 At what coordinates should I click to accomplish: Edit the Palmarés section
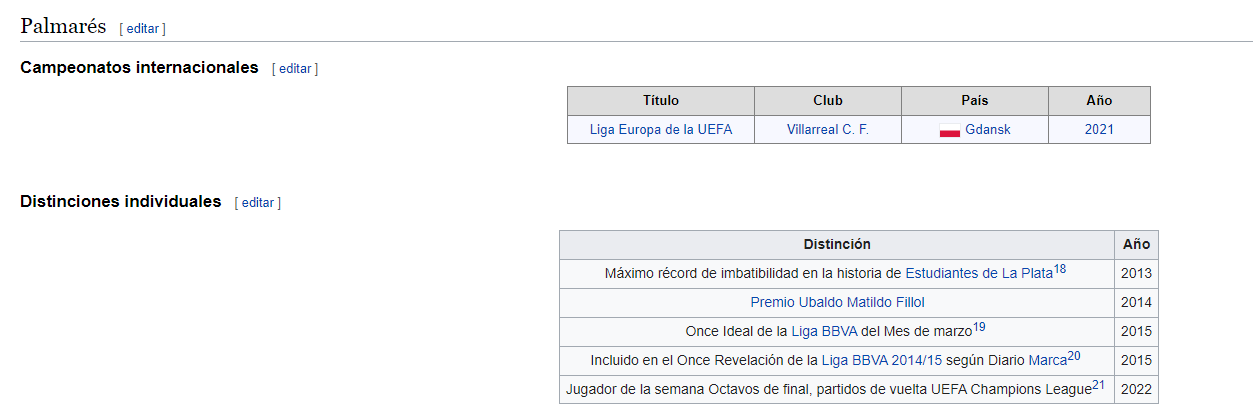click(x=143, y=29)
